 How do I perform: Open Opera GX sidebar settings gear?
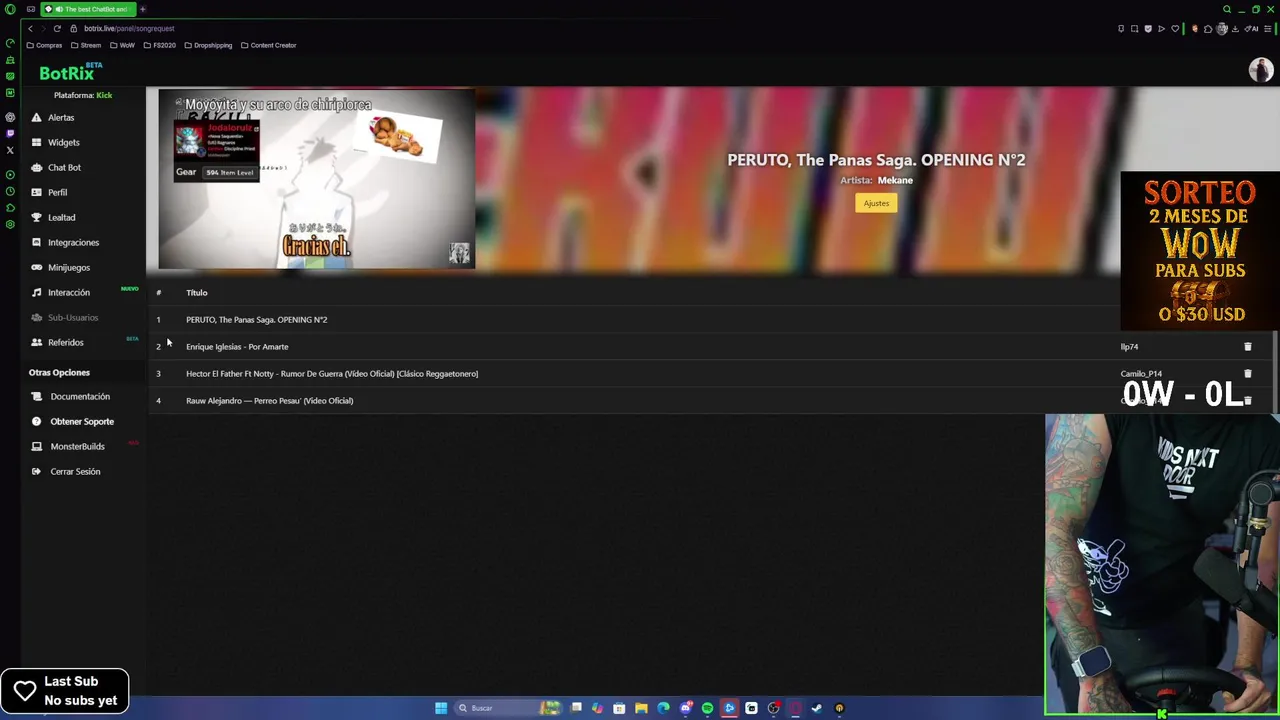click(10, 224)
